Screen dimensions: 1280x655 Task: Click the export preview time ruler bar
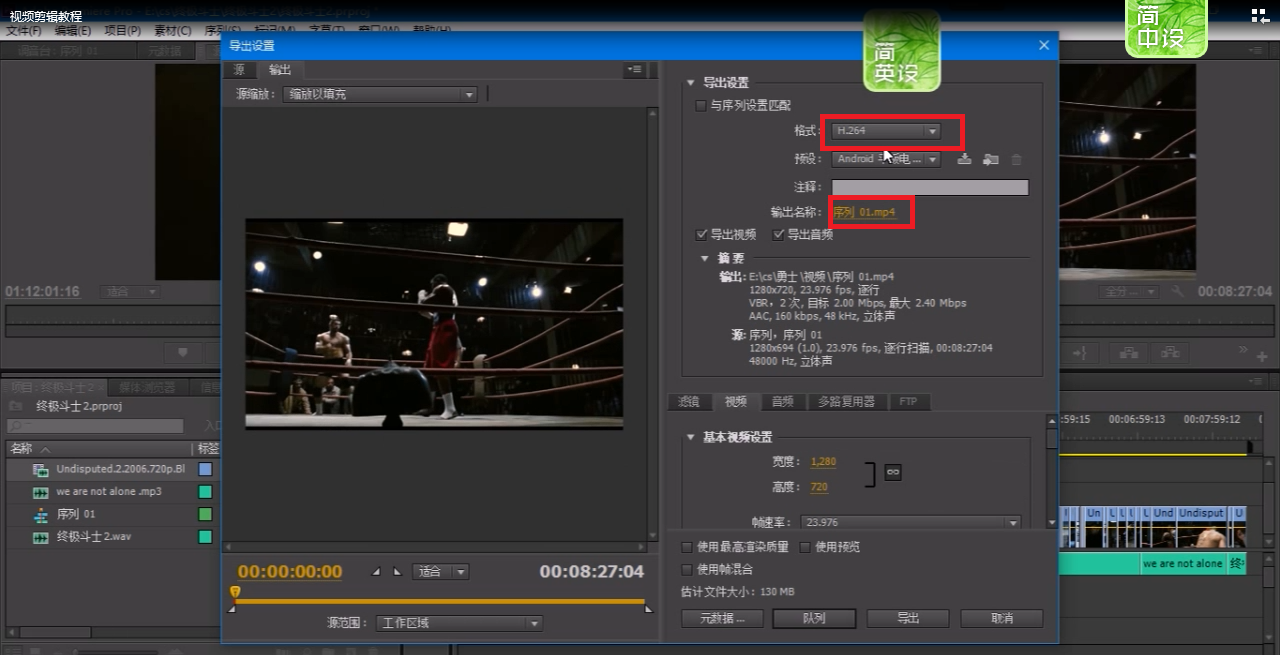(440, 601)
